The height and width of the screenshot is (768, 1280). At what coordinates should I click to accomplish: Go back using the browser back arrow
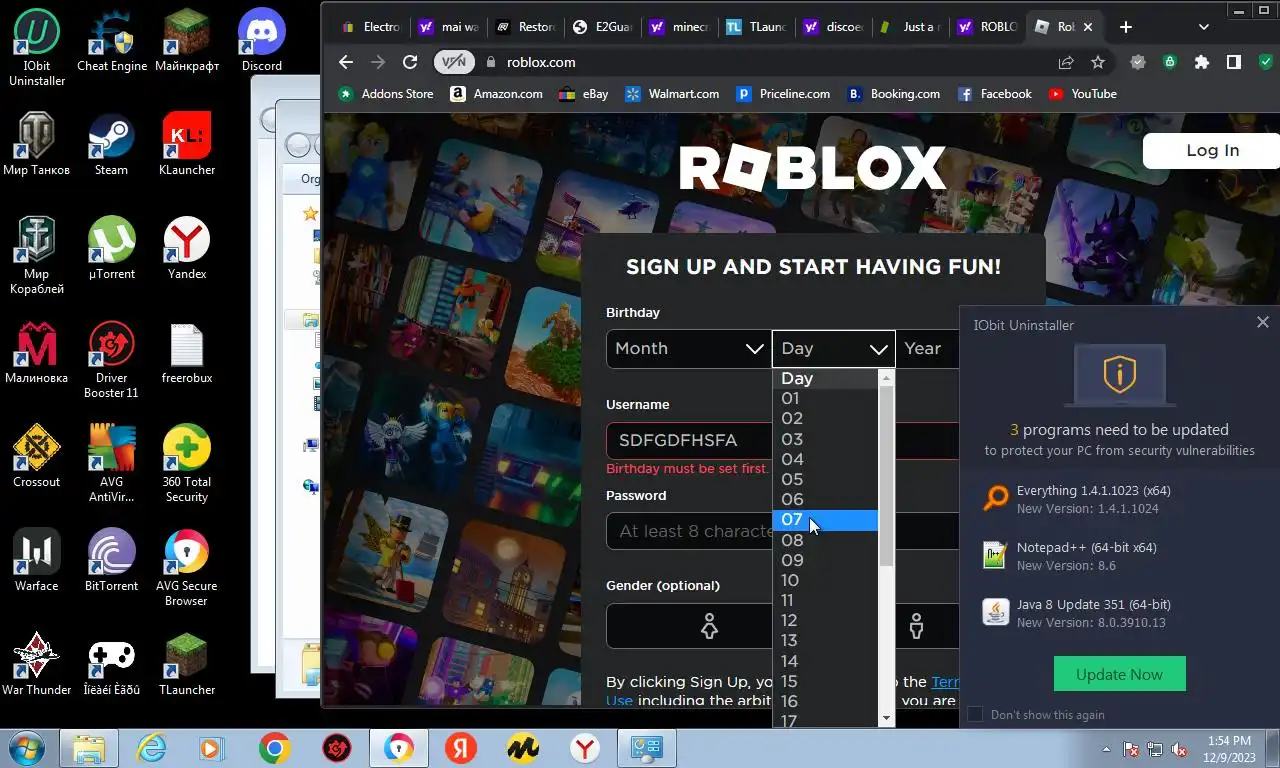tap(346, 62)
